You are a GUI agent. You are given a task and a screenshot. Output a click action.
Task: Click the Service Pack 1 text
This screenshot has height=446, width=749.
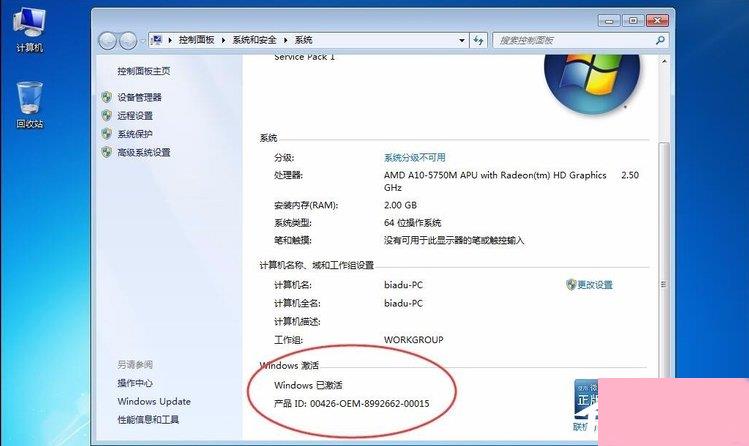(x=304, y=58)
